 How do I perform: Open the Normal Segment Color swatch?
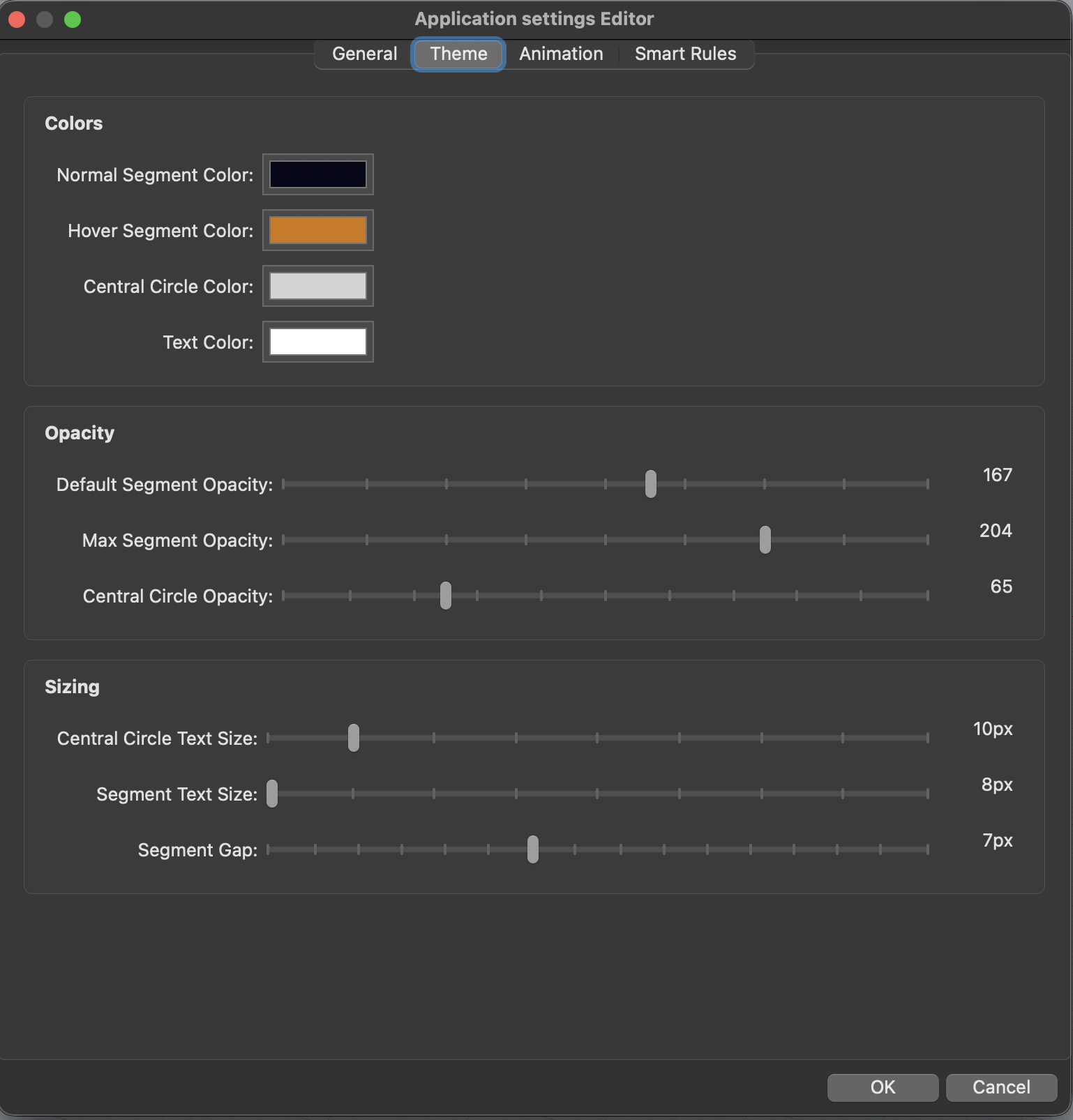(318, 174)
